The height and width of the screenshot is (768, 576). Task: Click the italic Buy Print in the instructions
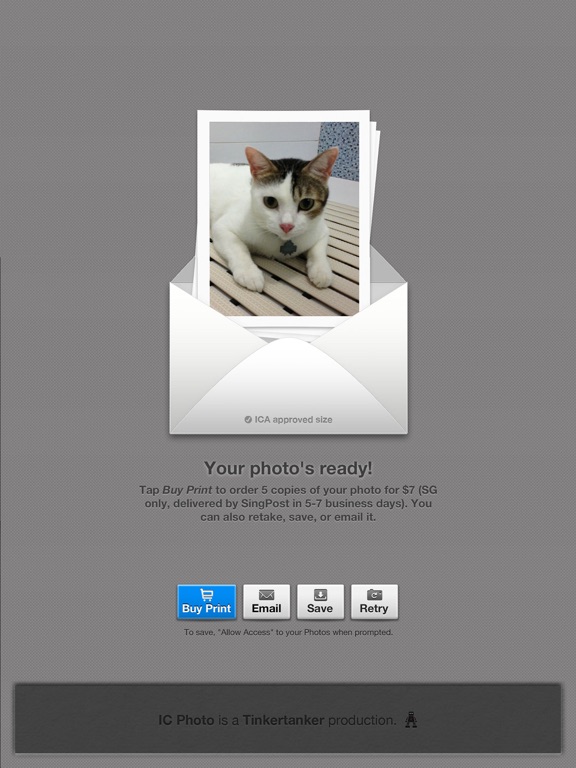[x=187, y=490]
